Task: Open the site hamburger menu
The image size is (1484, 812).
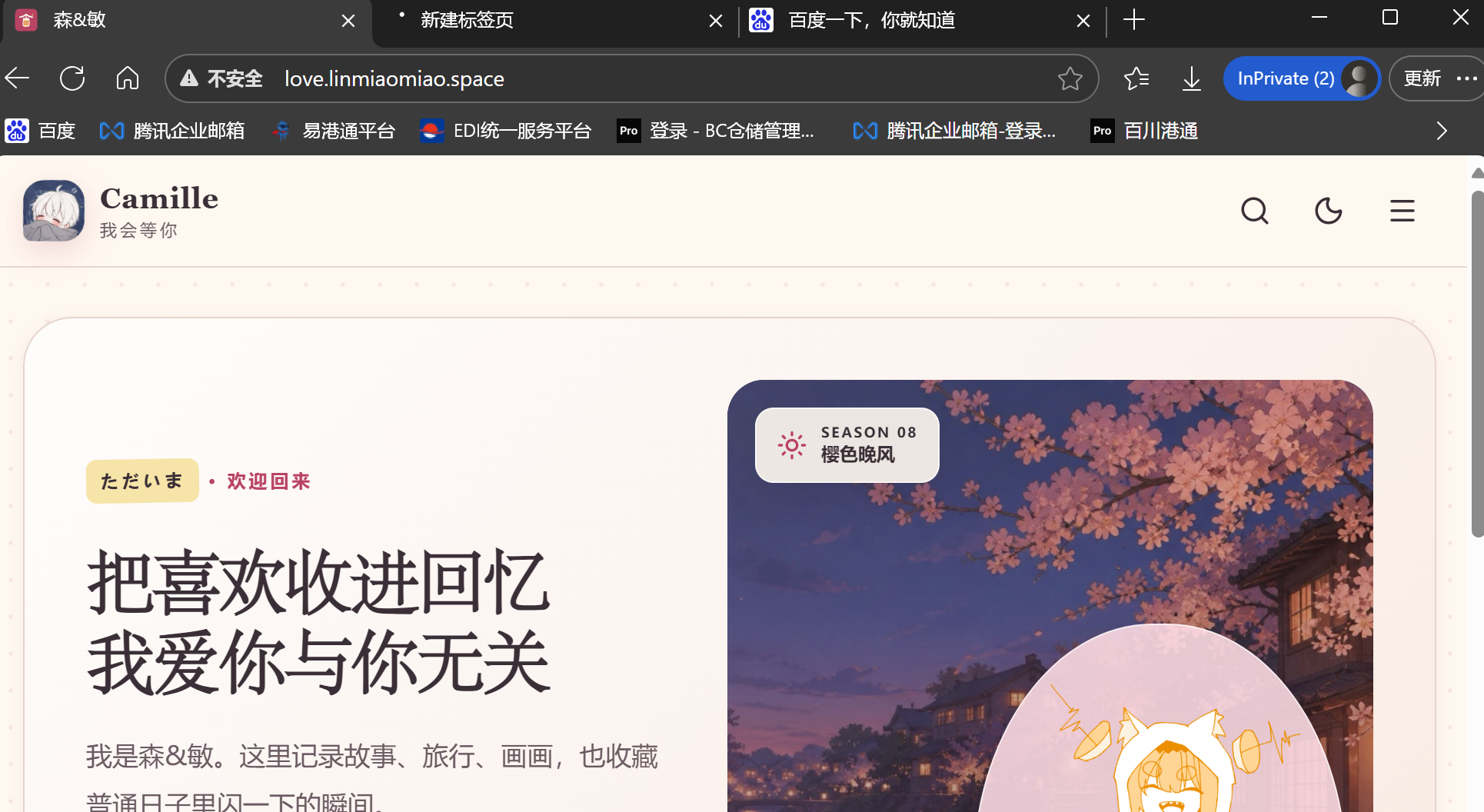Action: pyautogui.click(x=1402, y=211)
